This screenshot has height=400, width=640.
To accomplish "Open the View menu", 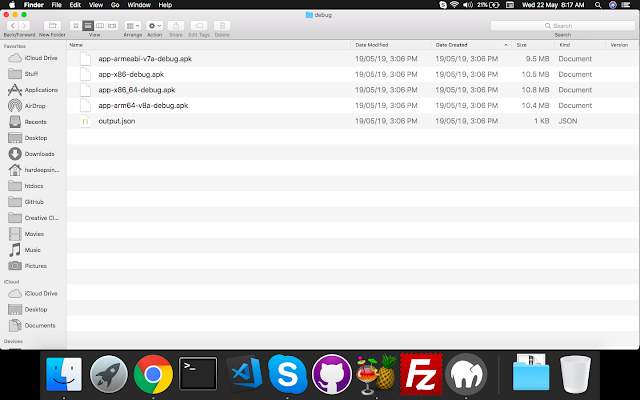I will click(x=96, y=5).
